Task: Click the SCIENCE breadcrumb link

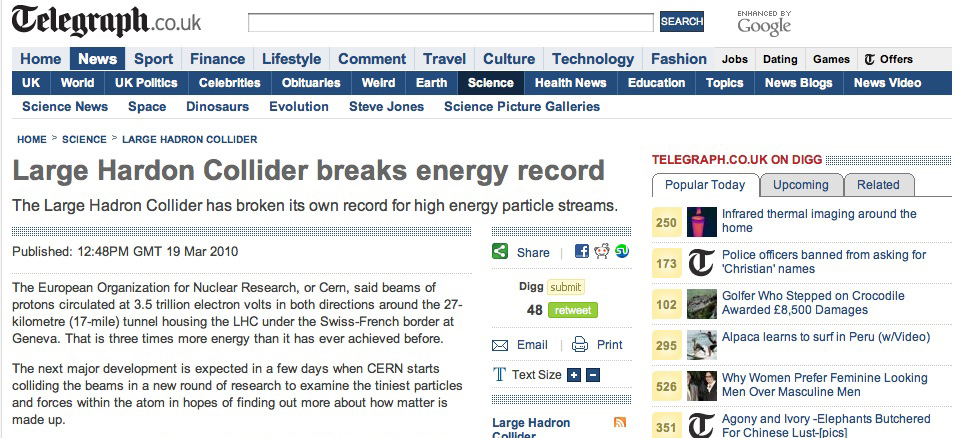Action: pyautogui.click(x=84, y=139)
